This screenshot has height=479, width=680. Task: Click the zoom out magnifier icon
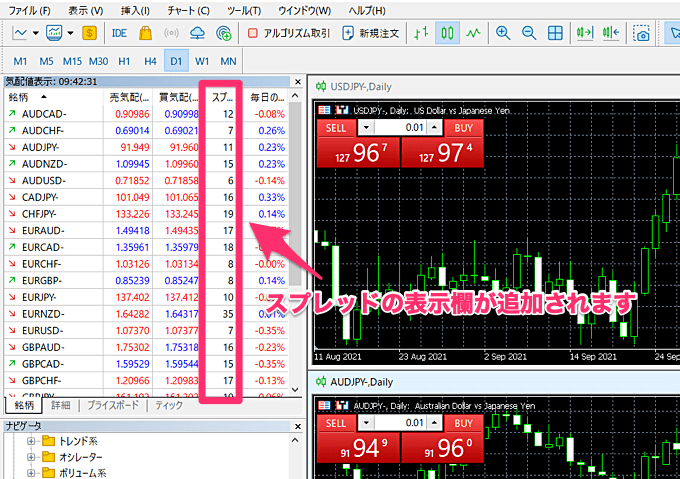(x=529, y=33)
